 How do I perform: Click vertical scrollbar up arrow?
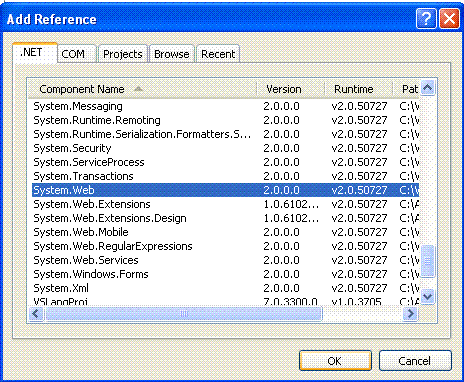click(x=428, y=88)
